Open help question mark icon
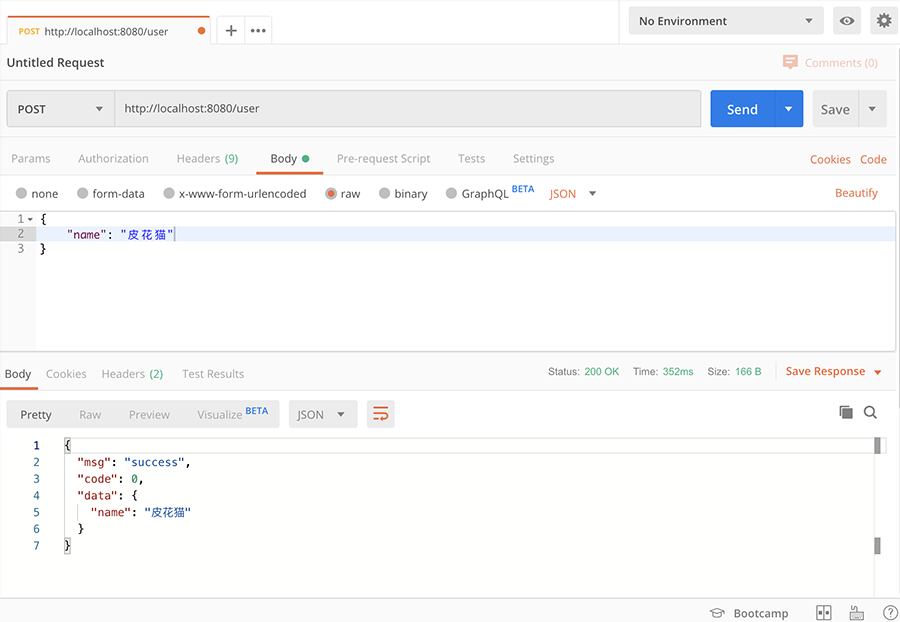The image size is (900, 622). (x=890, y=613)
